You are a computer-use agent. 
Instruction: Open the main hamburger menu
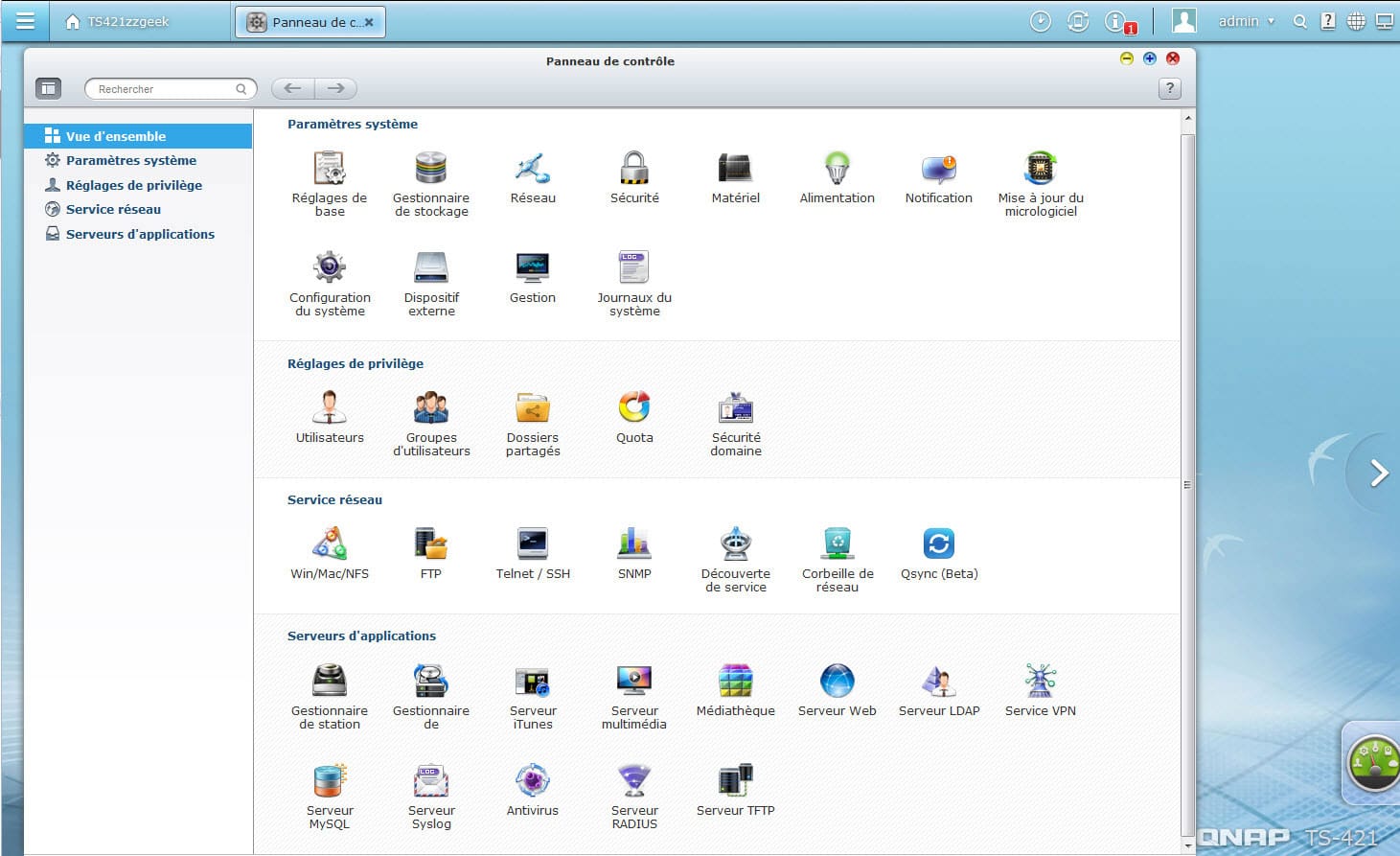click(x=25, y=21)
